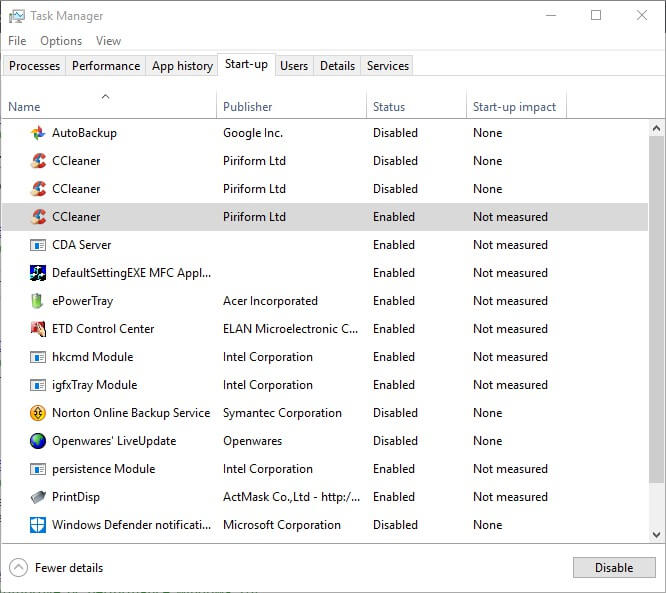Image resolution: width=666 pixels, height=593 pixels.
Task: Click the highlighted Enabled CCleaner row icon
Action: pyautogui.click(x=38, y=217)
